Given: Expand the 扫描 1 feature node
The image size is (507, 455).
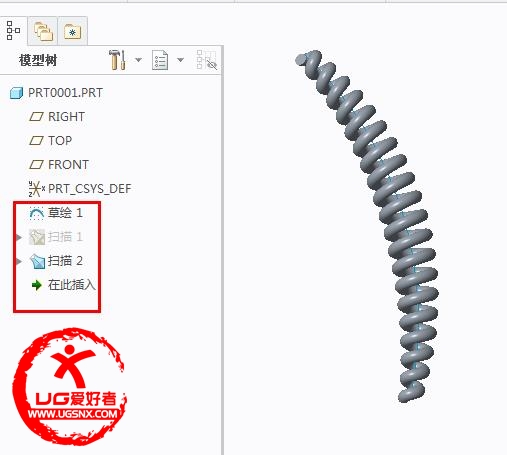Looking at the screenshot, I should point(19,237).
